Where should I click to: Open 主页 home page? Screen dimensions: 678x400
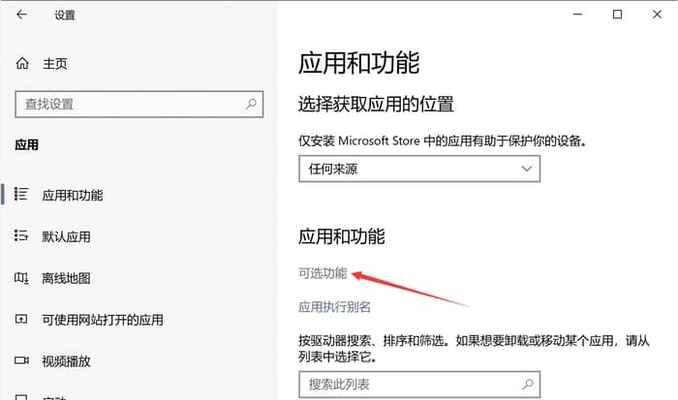click(x=55, y=64)
